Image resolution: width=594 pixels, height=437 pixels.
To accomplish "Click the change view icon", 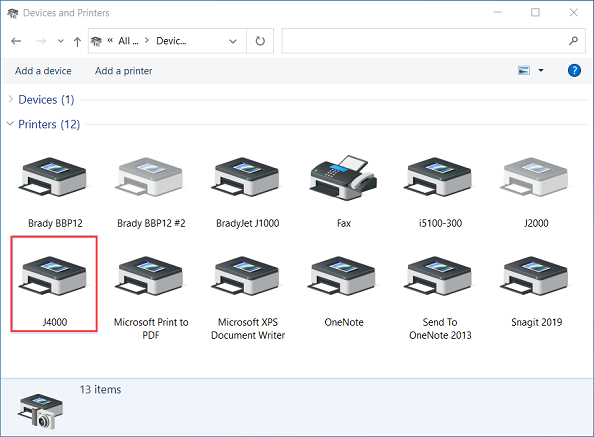I will click(x=524, y=70).
